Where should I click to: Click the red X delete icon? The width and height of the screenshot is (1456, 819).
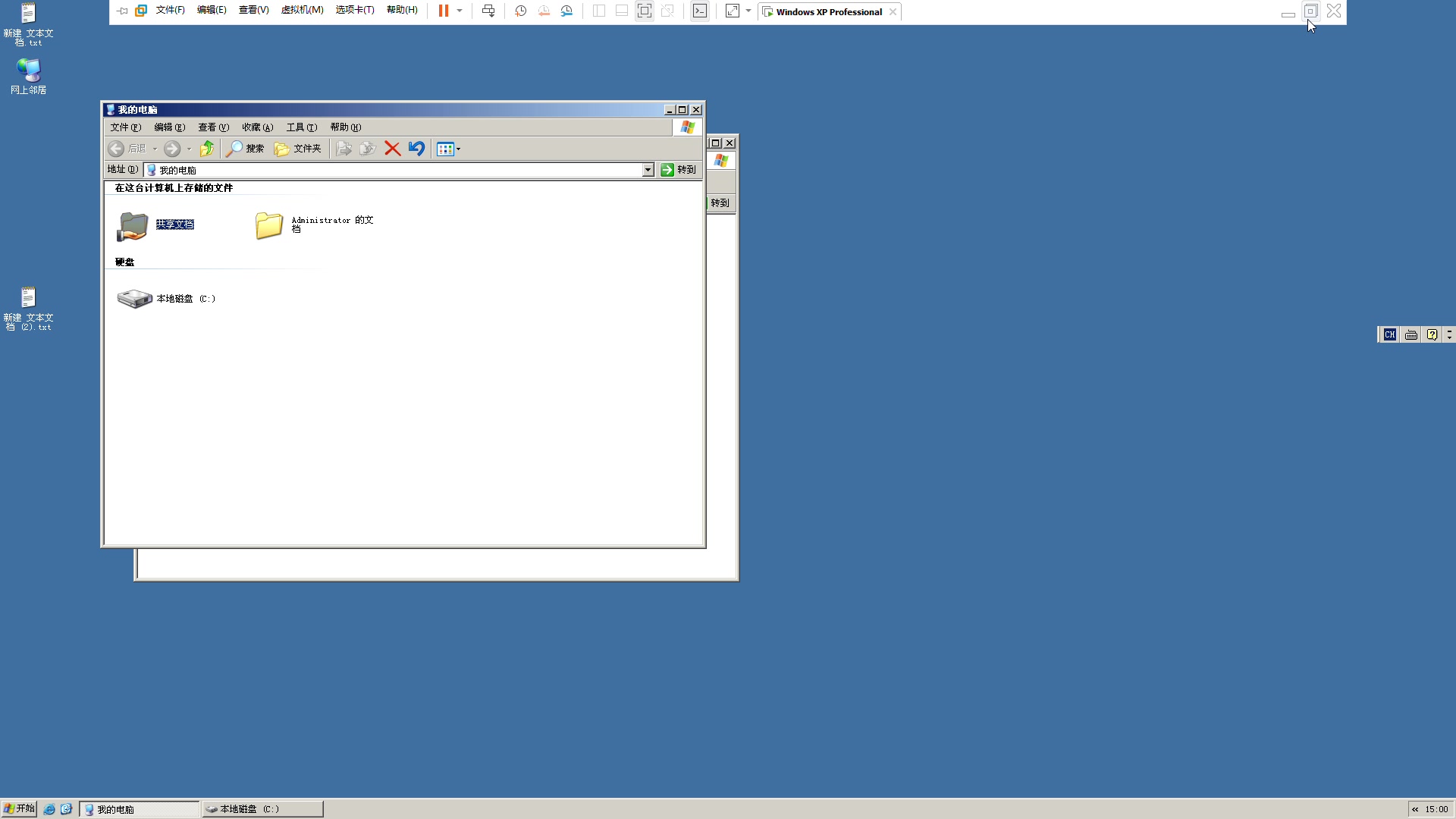(392, 149)
